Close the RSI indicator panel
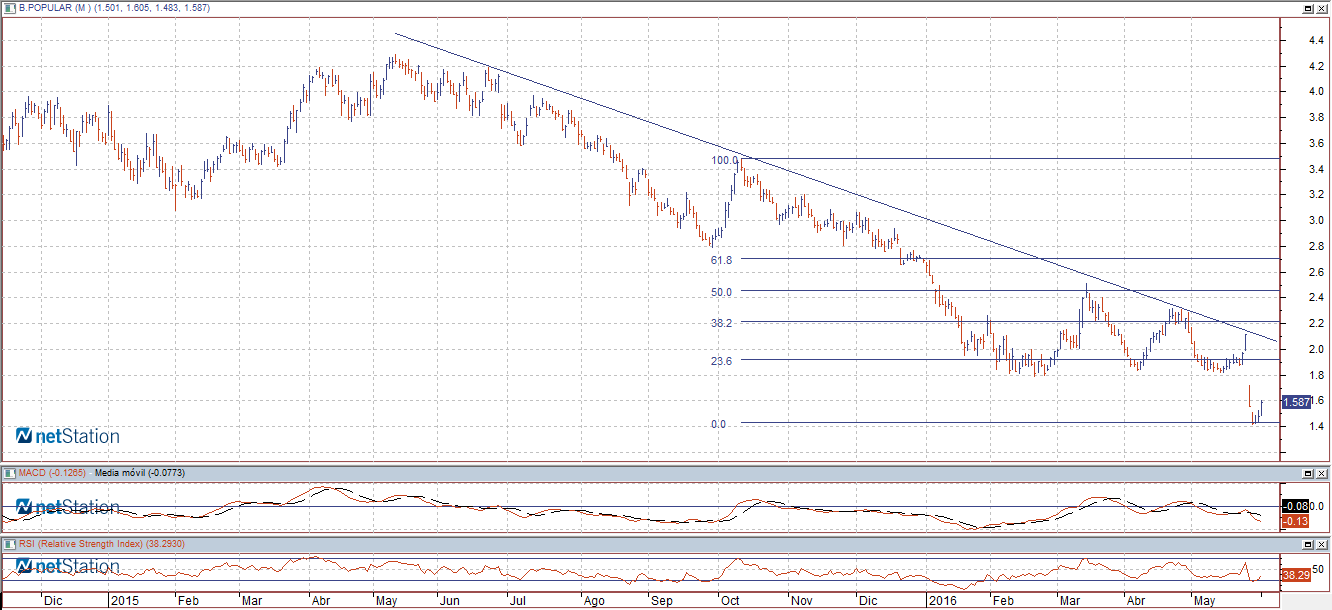The width and height of the screenshot is (1332, 610). [1322, 543]
